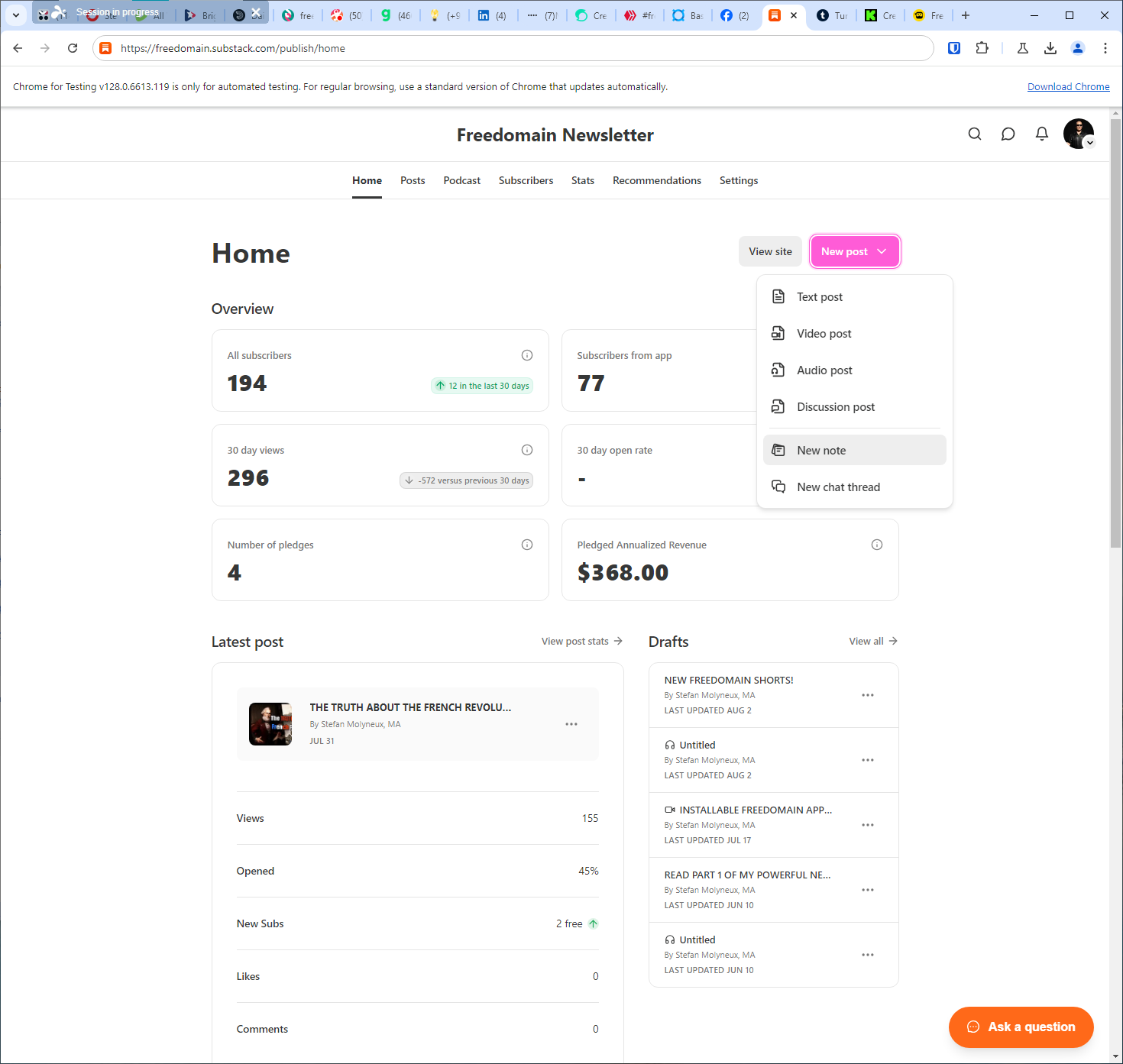
Task: Click info icon on Pledged Annualized Revenue card
Action: pyautogui.click(x=877, y=545)
